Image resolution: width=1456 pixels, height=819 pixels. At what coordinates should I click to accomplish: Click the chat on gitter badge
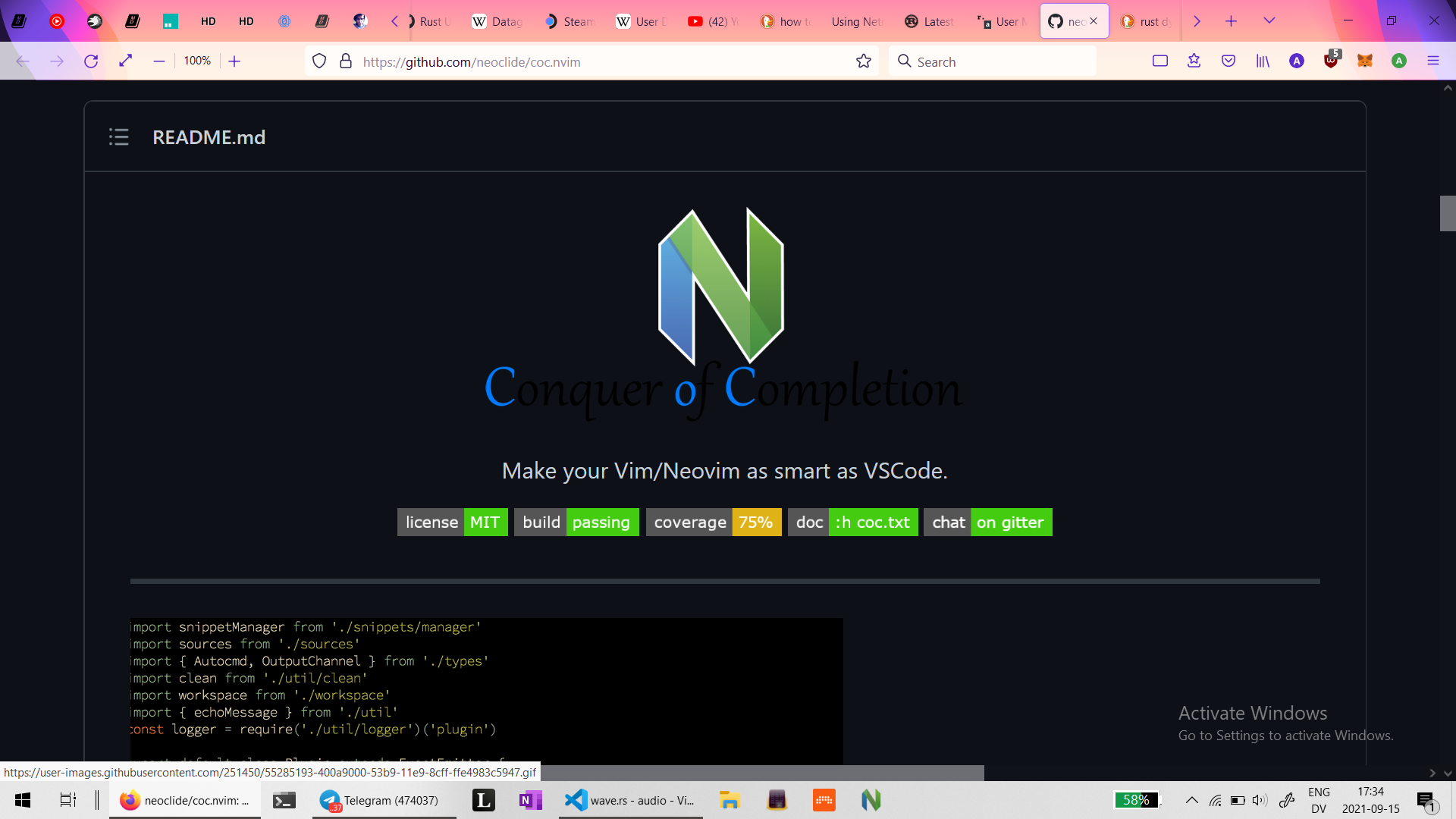[988, 522]
